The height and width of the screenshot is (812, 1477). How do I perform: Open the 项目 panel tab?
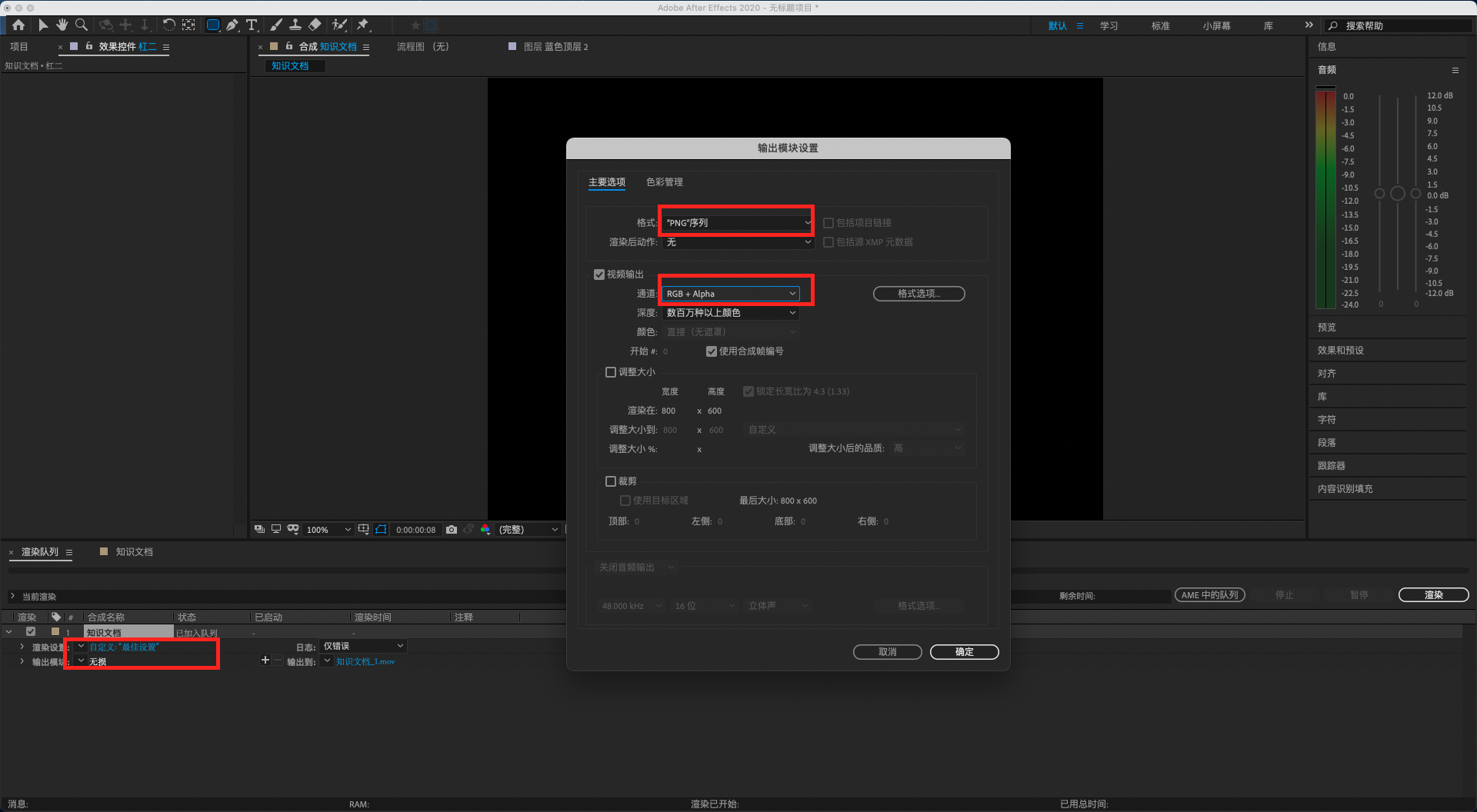tap(19, 47)
